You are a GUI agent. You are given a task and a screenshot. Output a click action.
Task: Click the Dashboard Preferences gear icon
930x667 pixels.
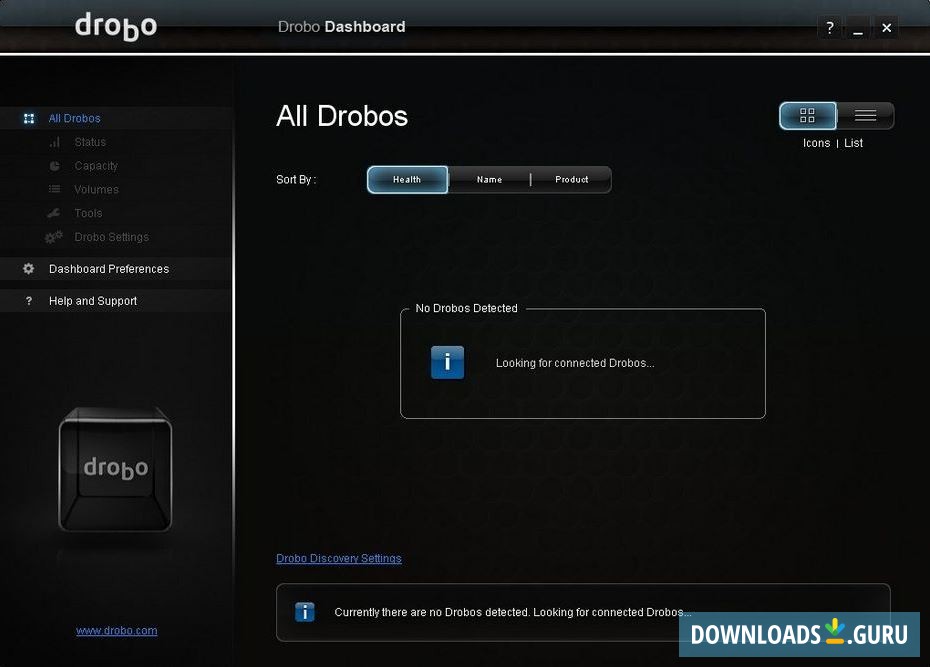click(x=28, y=269)
